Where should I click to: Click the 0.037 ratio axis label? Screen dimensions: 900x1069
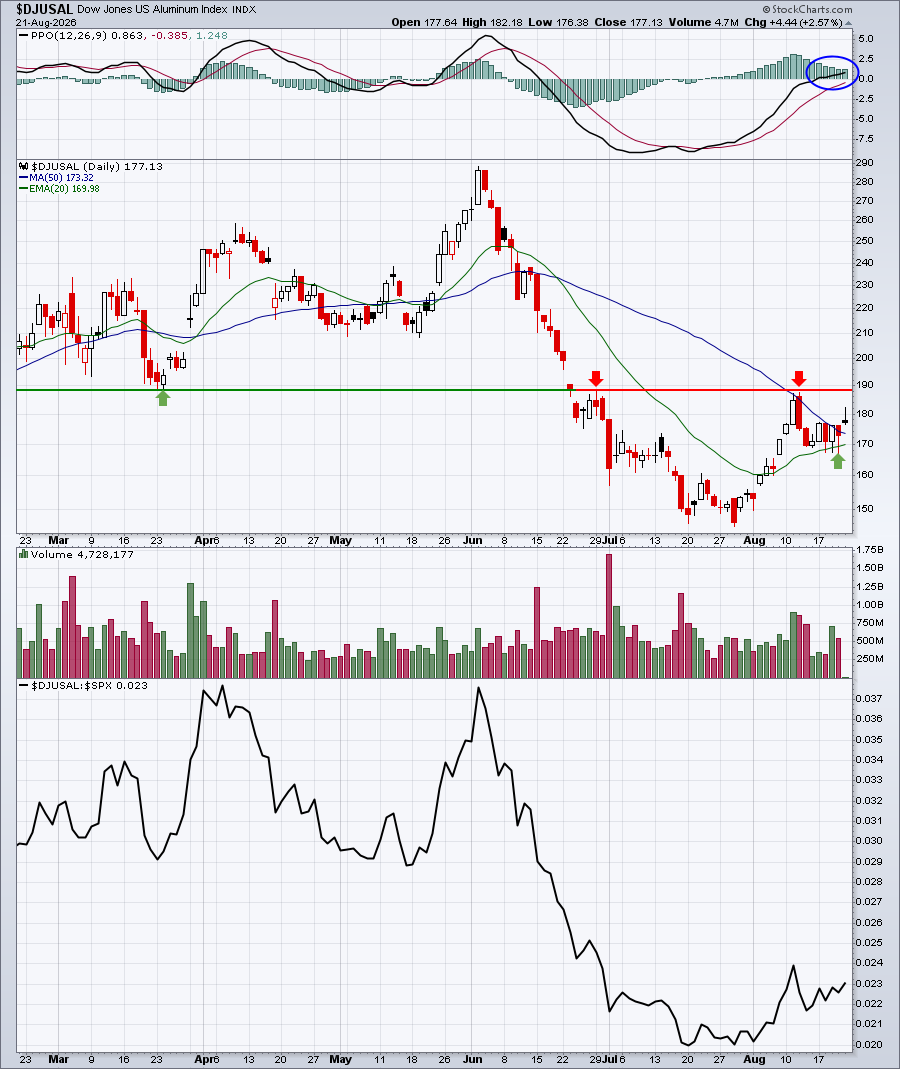click(x=869, y=698)
